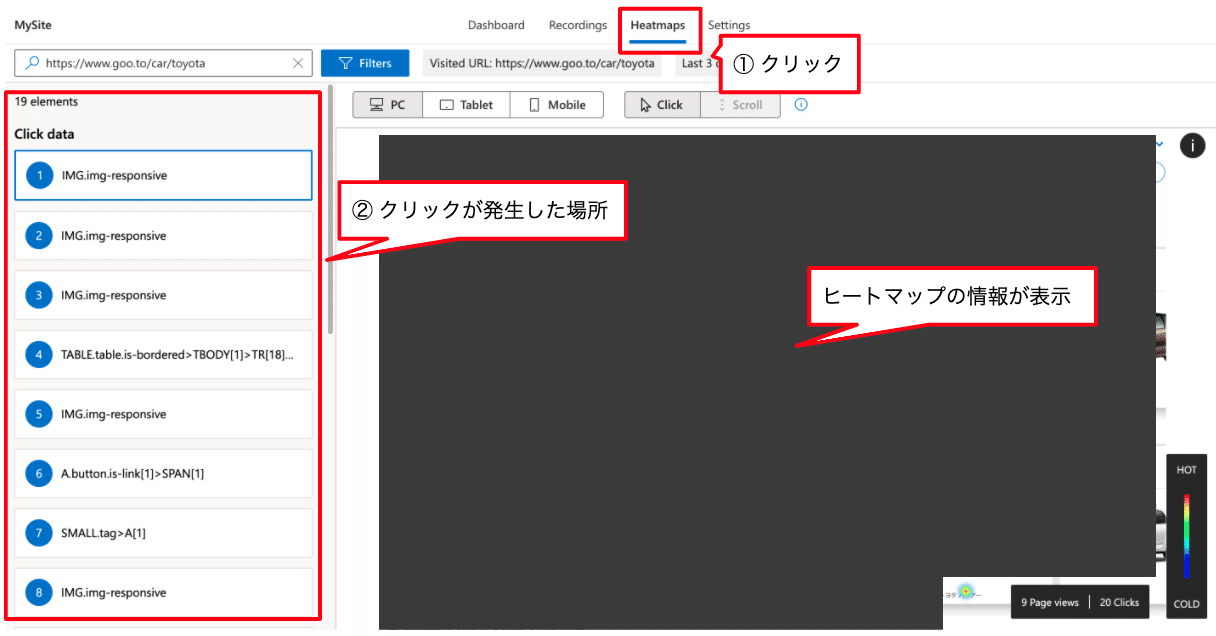Select element 4 TABLE.table.is-bordered row
This screenshot has height=636, width=1216.
pos(164,354)
